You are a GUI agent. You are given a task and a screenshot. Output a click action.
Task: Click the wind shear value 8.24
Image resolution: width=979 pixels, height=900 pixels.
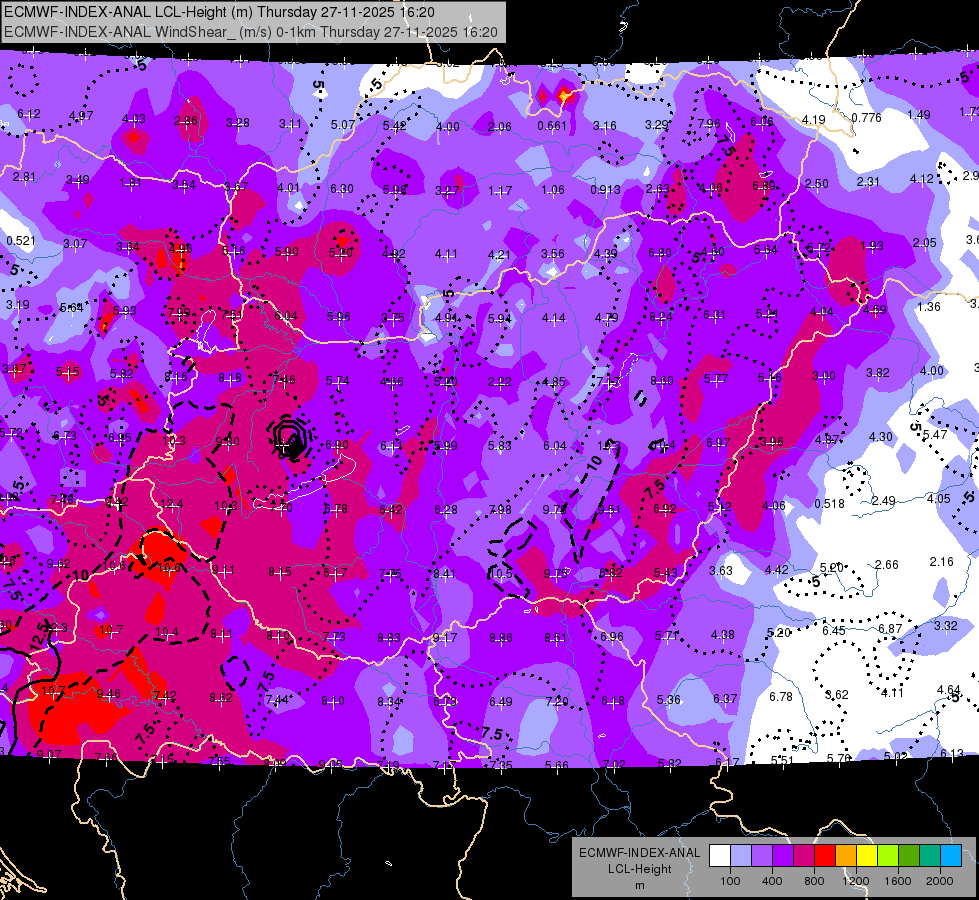point(661,317)
